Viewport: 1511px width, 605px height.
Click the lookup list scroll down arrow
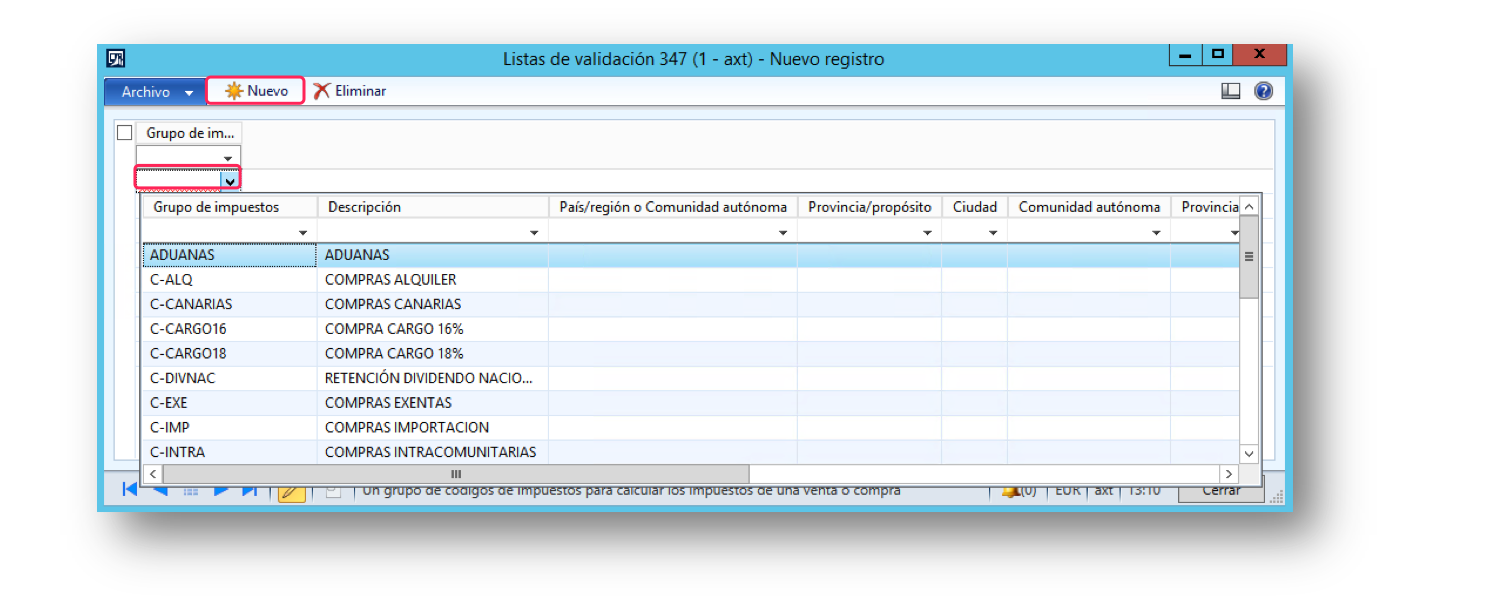tap(1248, 453)
